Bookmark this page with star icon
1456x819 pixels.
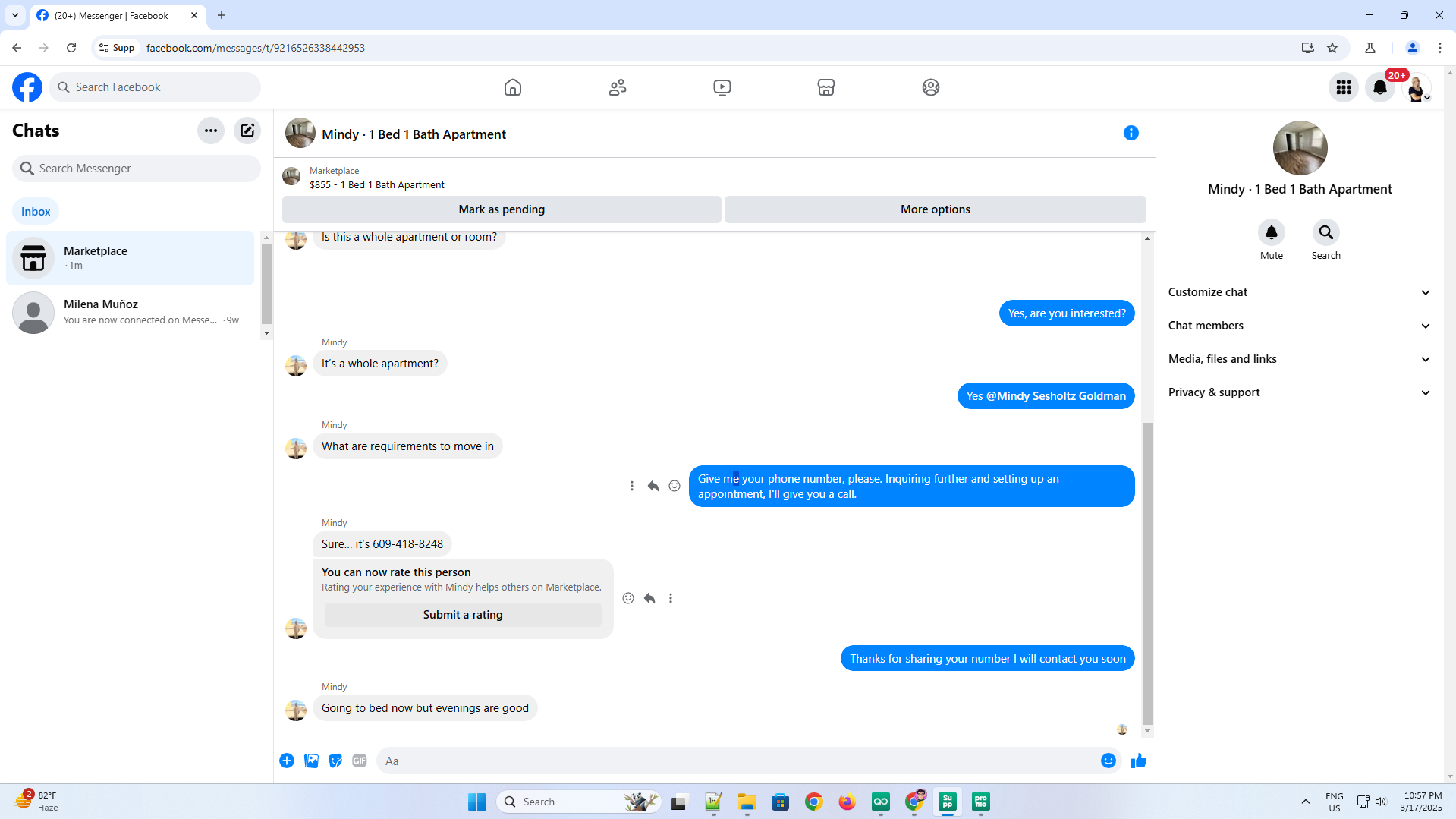(1332, 48)
